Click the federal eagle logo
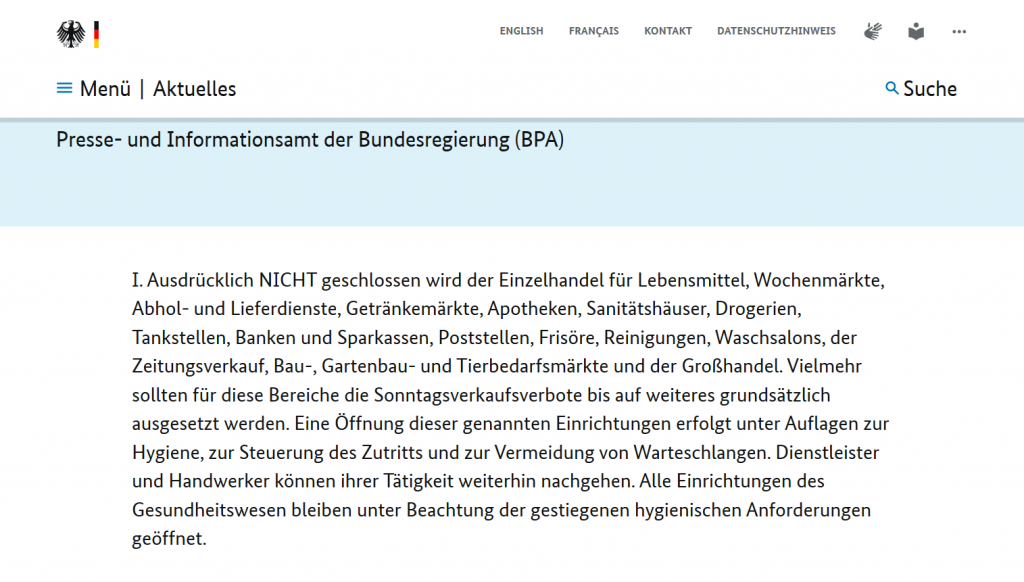The image size is (1024, 582). [71, 34]
